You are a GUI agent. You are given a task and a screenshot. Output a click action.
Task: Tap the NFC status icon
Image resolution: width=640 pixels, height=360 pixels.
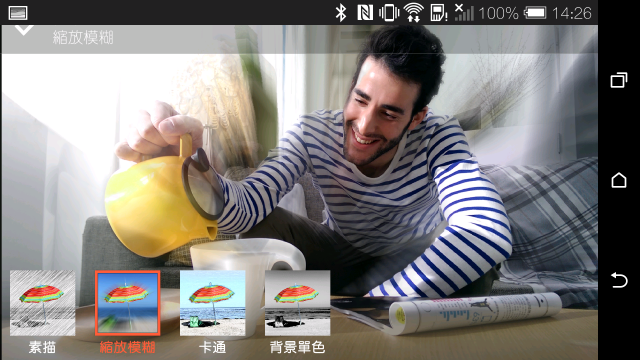pos(364,13)
